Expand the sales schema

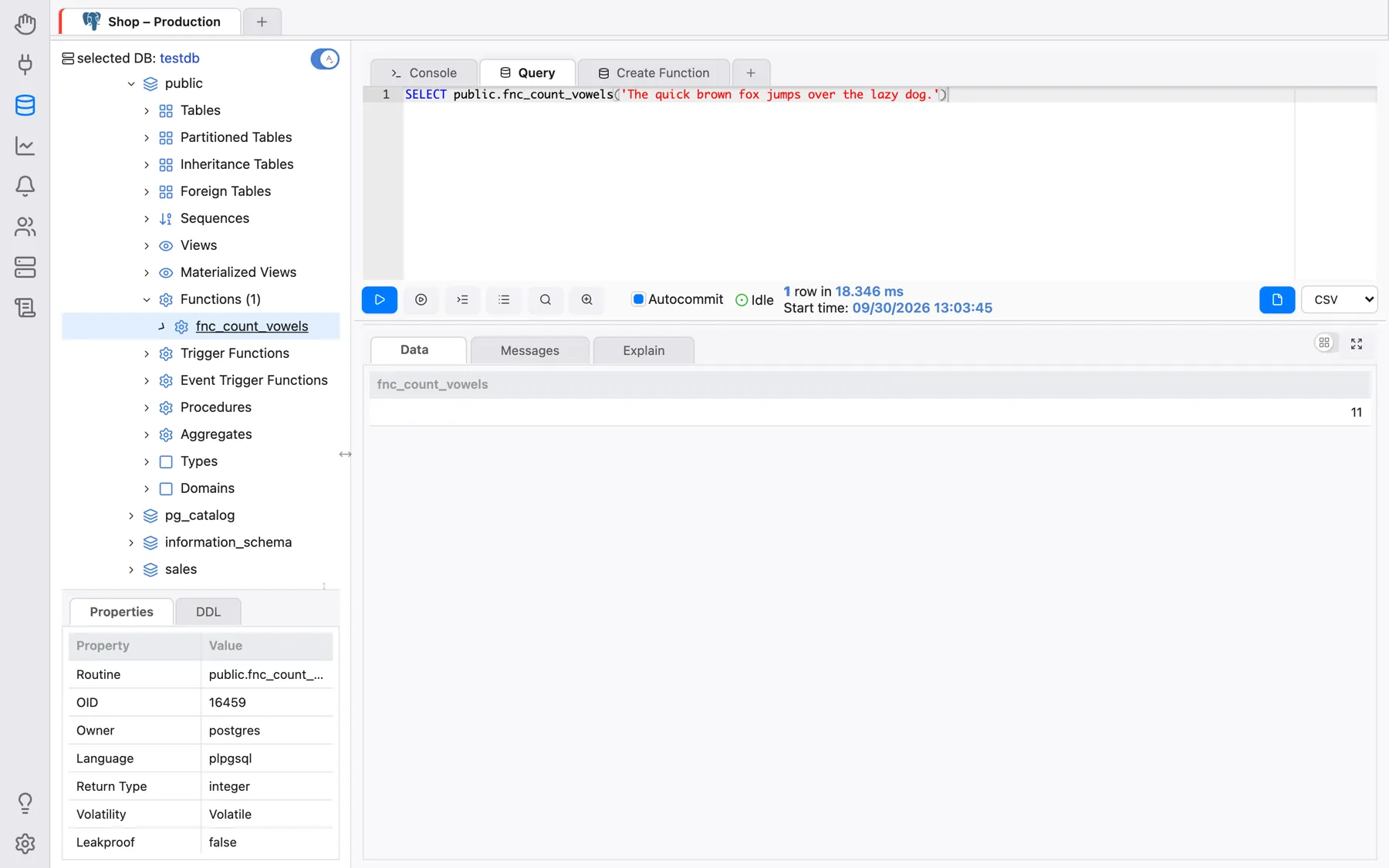tap(131, 569)
